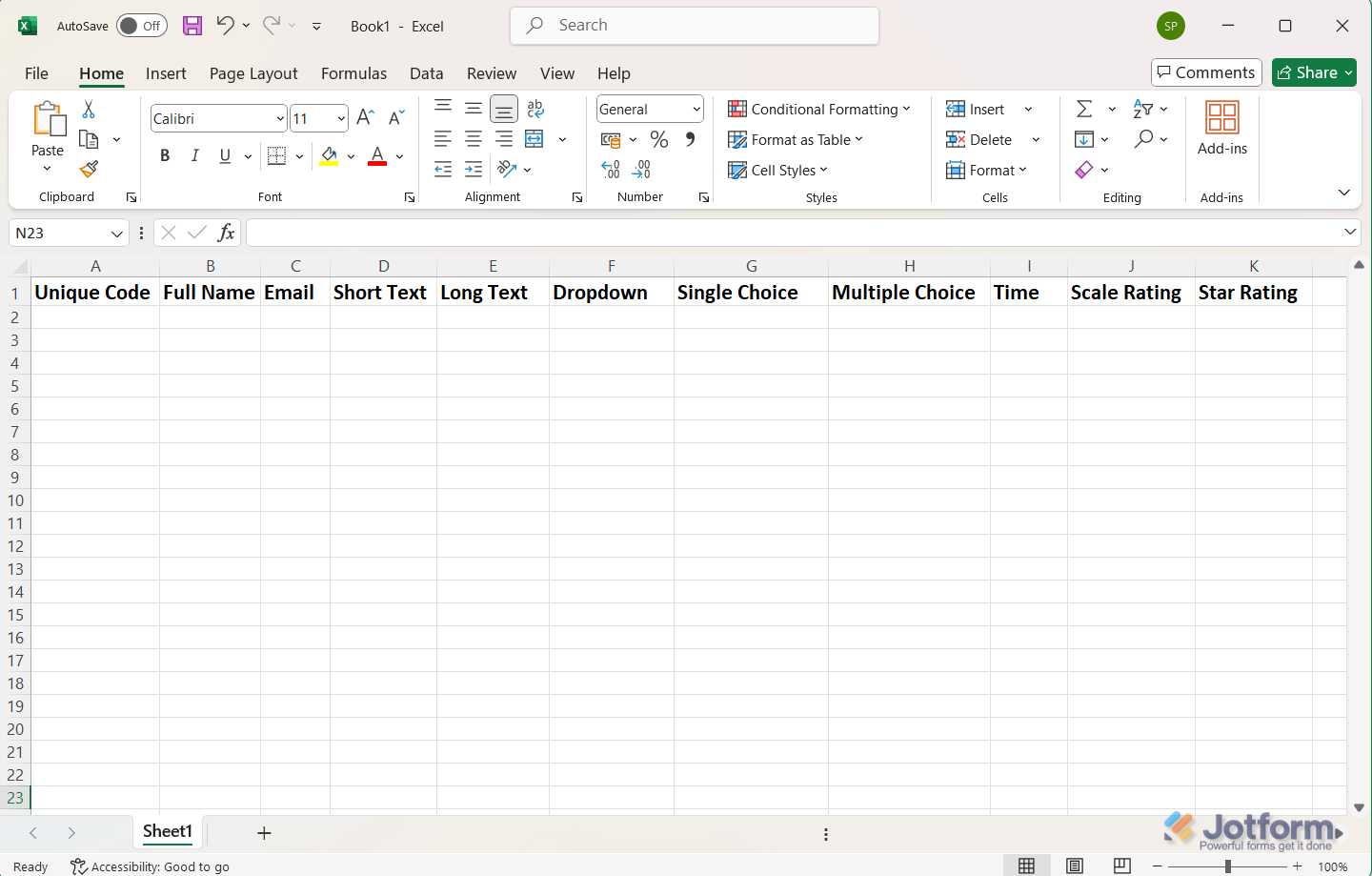Expand the General number format dropdown
Screen dimensions: 1372x876
pos(696,109)
